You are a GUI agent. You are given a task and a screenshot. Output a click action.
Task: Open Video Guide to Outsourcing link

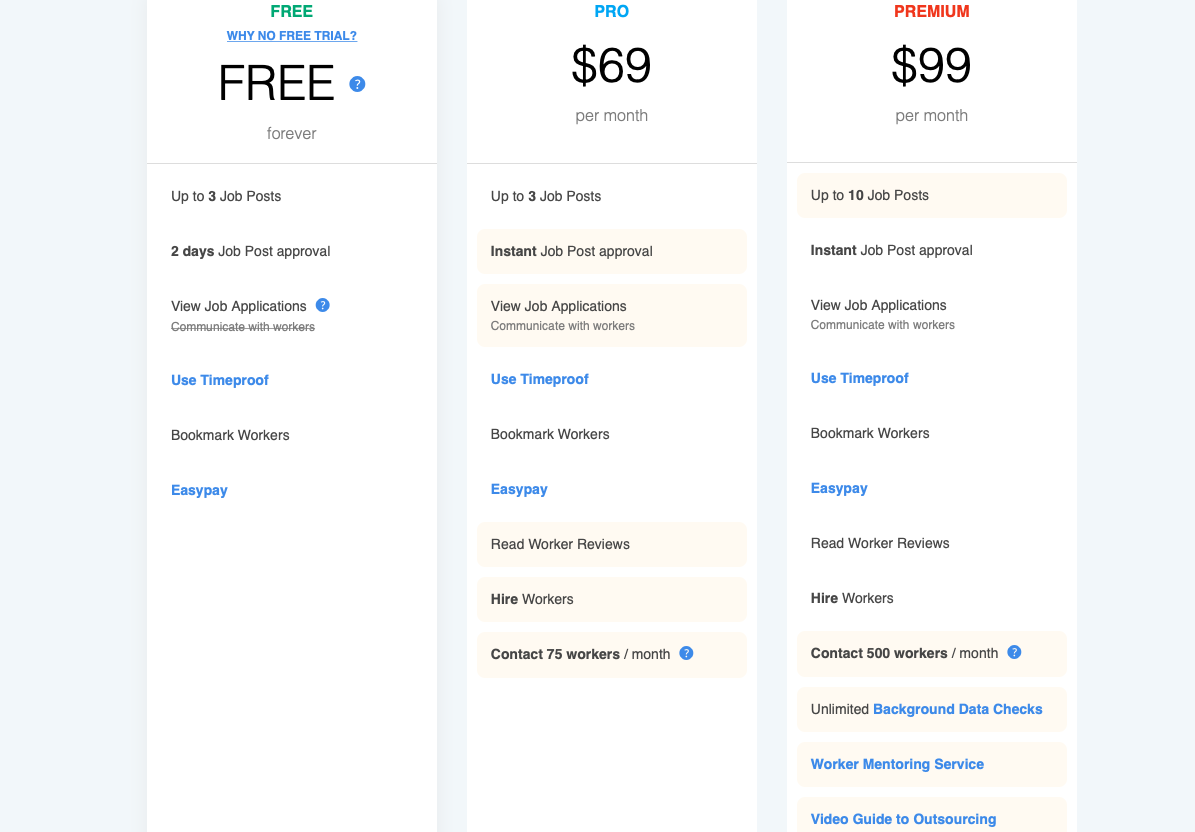point(903,819)
